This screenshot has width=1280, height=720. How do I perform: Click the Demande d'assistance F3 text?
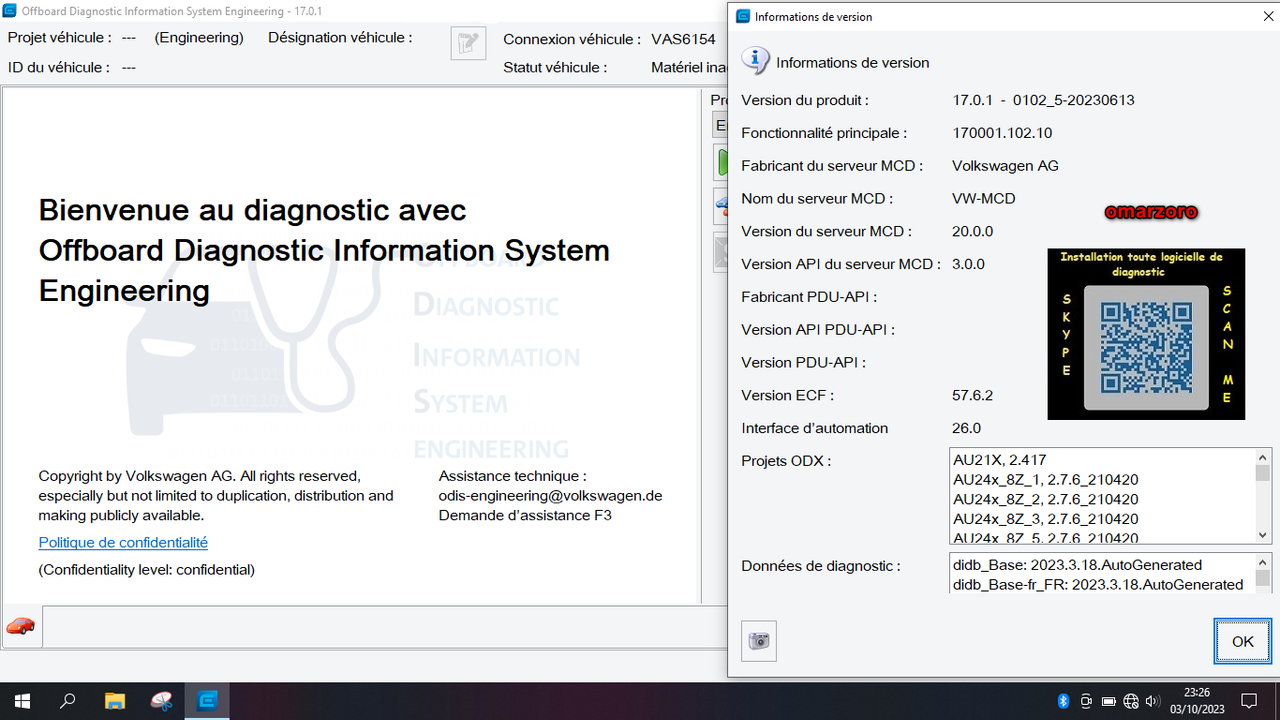pos(525,515)
